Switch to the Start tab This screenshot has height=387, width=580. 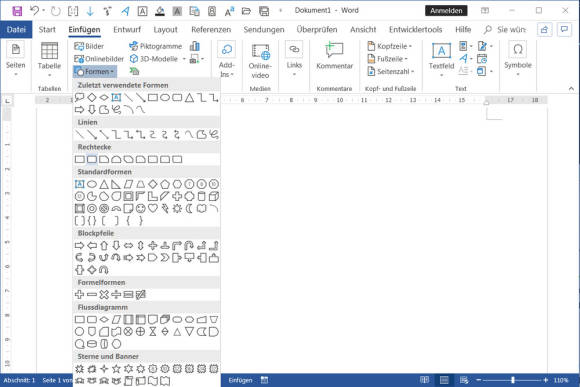(x=47, y=30)
